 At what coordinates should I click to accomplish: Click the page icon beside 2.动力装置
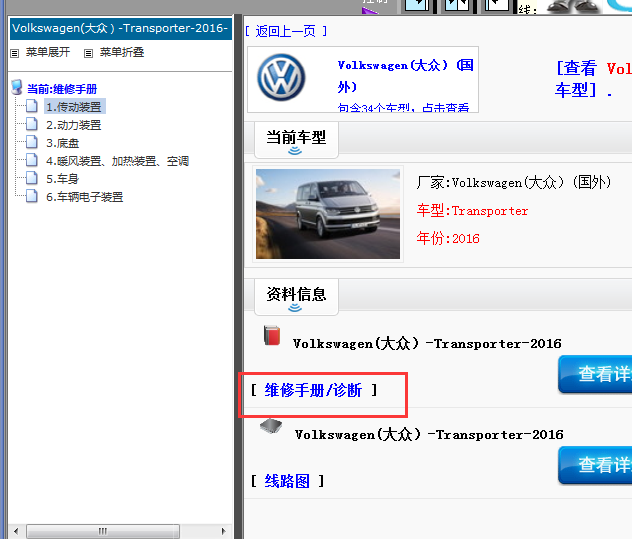click(32, 124)
